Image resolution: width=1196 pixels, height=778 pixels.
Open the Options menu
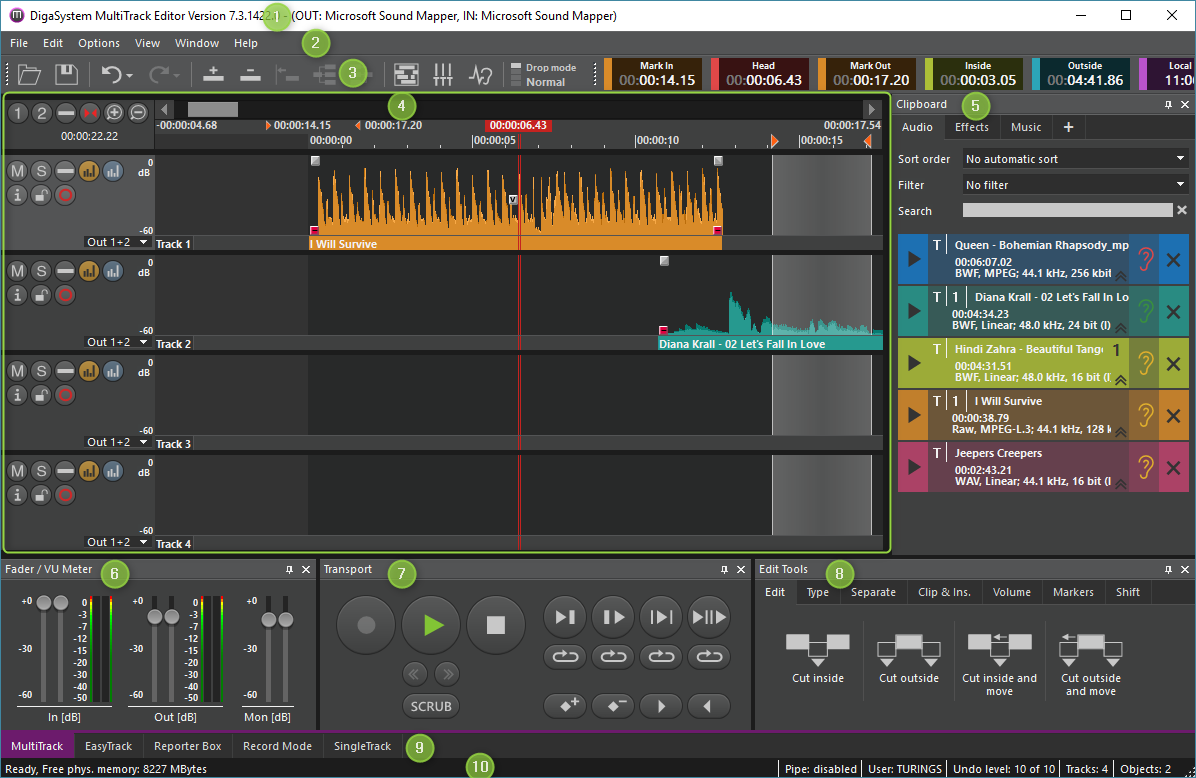coord(99,43)
